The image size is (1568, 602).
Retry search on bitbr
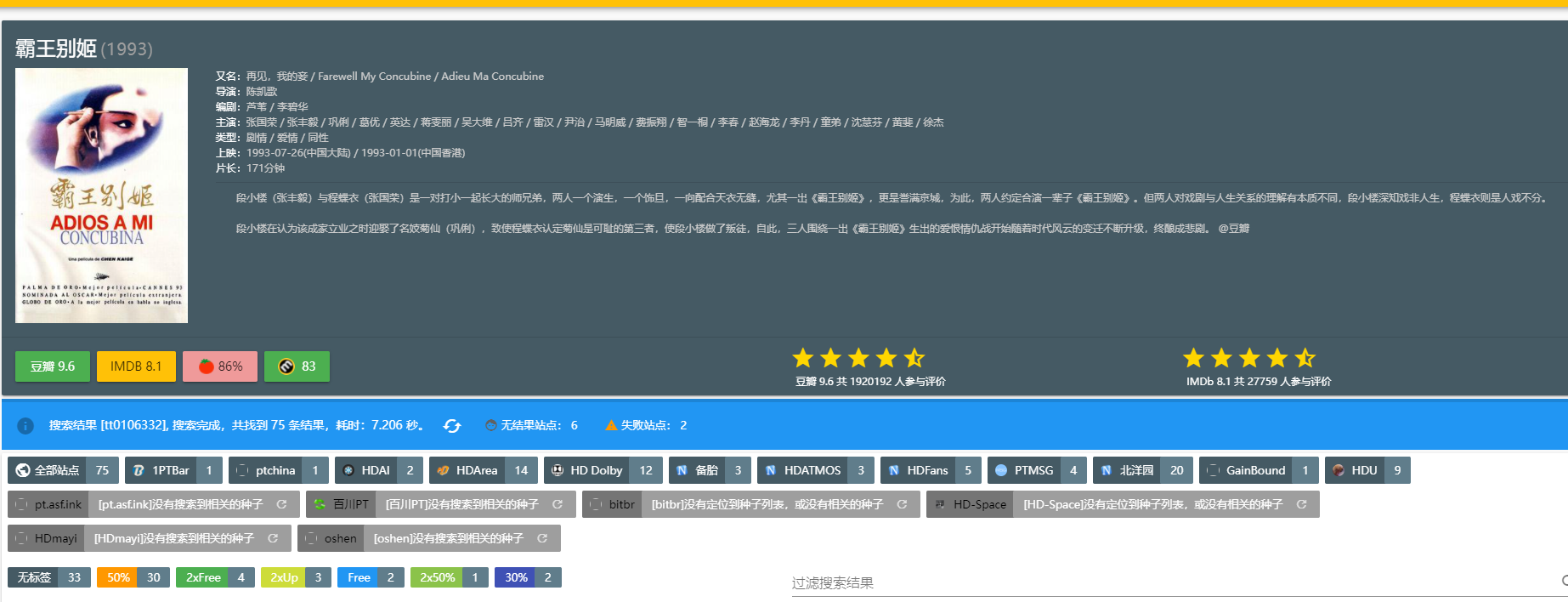(902, 504)
